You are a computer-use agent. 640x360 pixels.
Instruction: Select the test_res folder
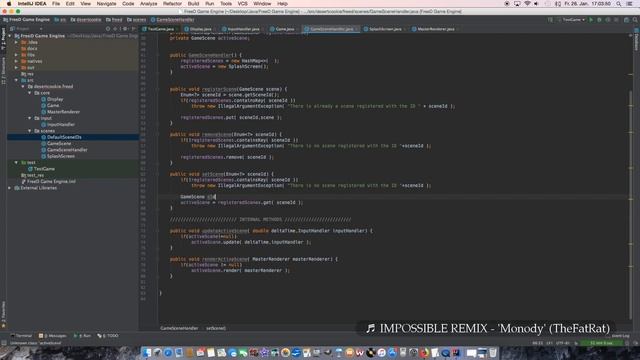tap(32, 175)
